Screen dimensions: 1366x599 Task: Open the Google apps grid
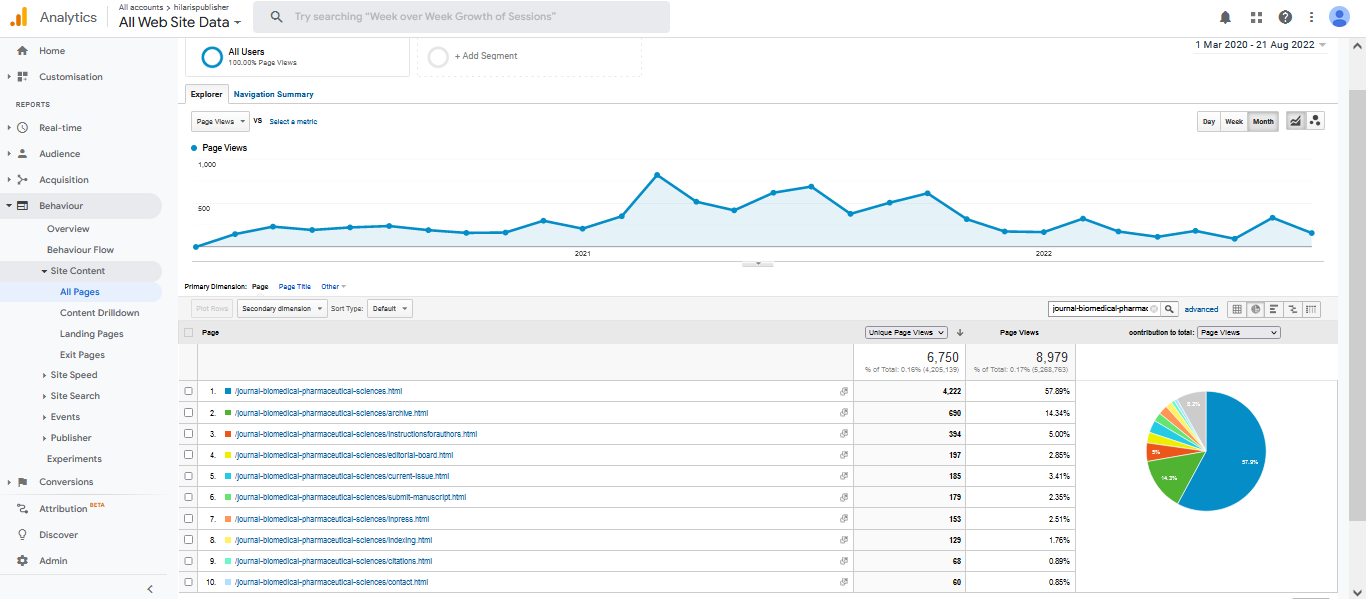click(x=1256, y=17)
